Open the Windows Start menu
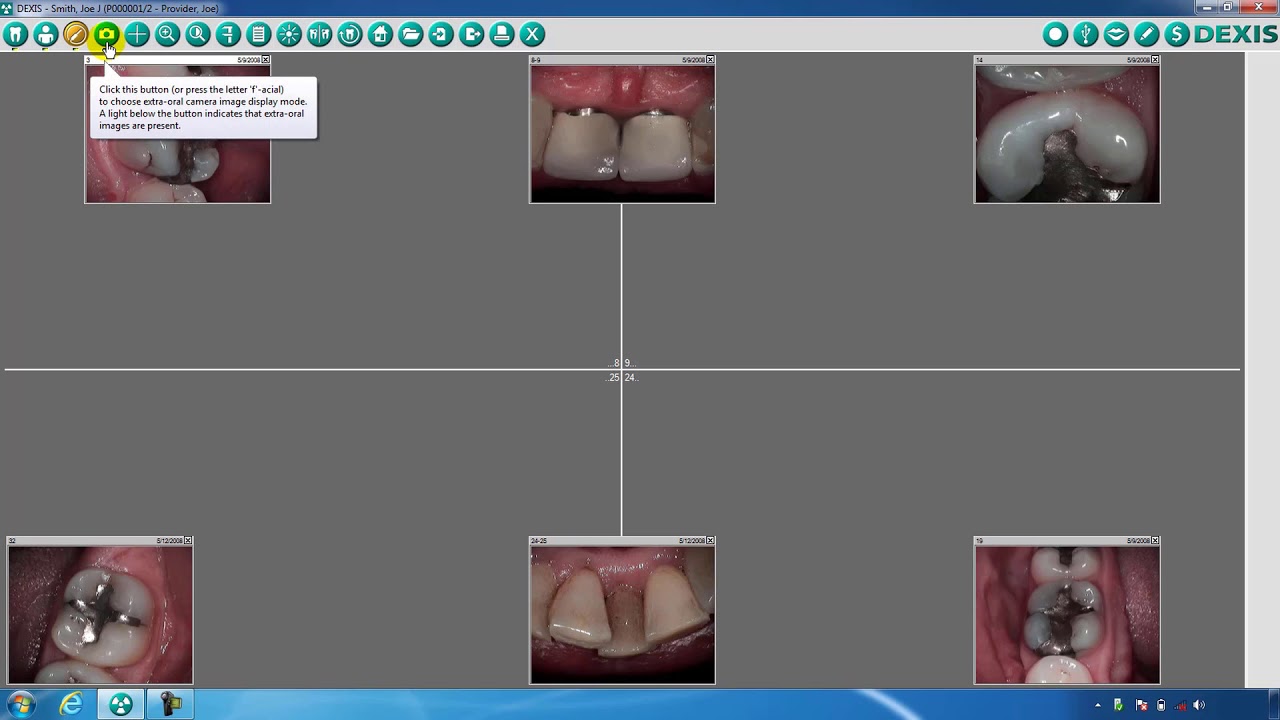This screenshot has width=1280, height=720. tap(20, 704)
